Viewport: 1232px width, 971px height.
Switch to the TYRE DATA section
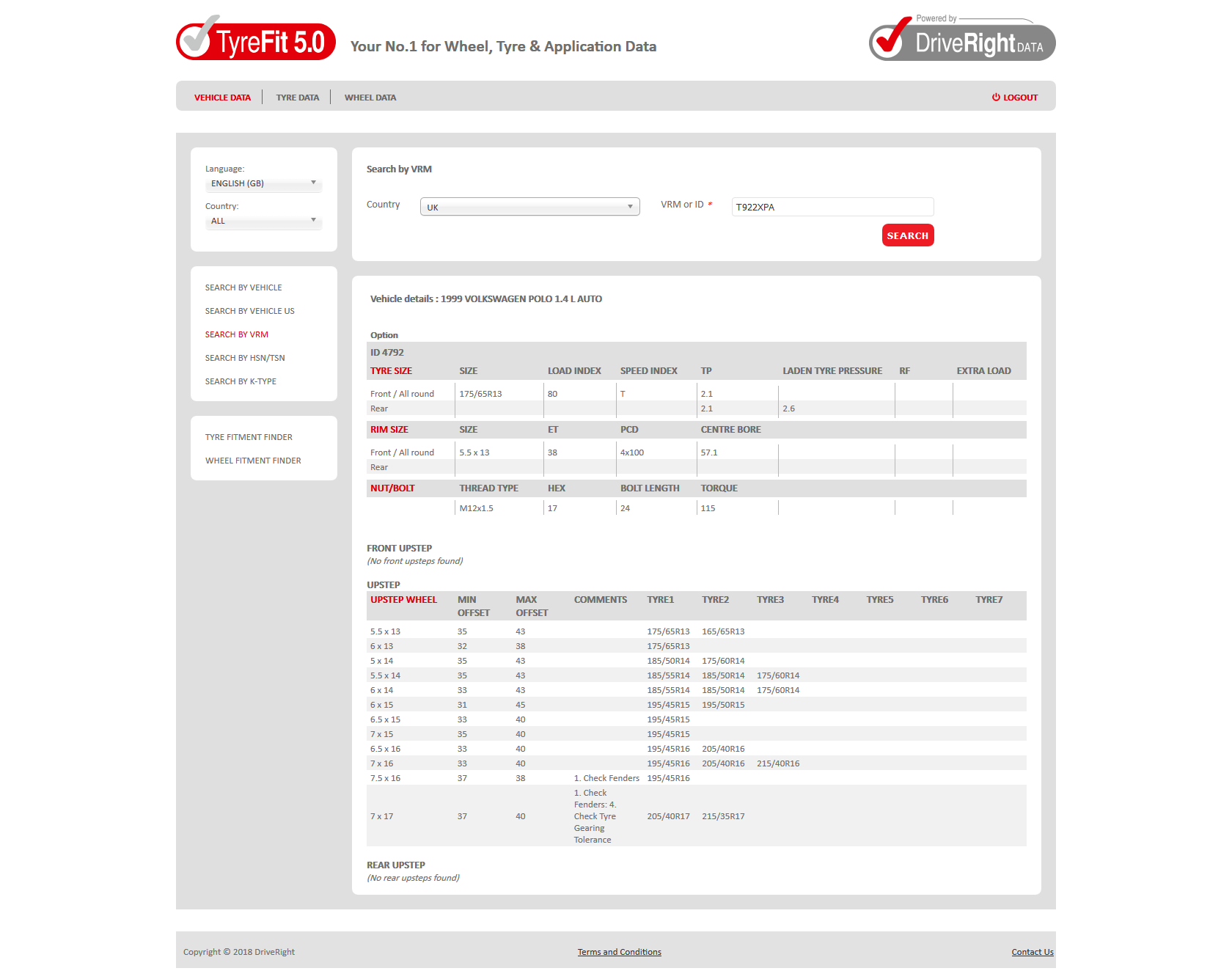click(297, 97)
